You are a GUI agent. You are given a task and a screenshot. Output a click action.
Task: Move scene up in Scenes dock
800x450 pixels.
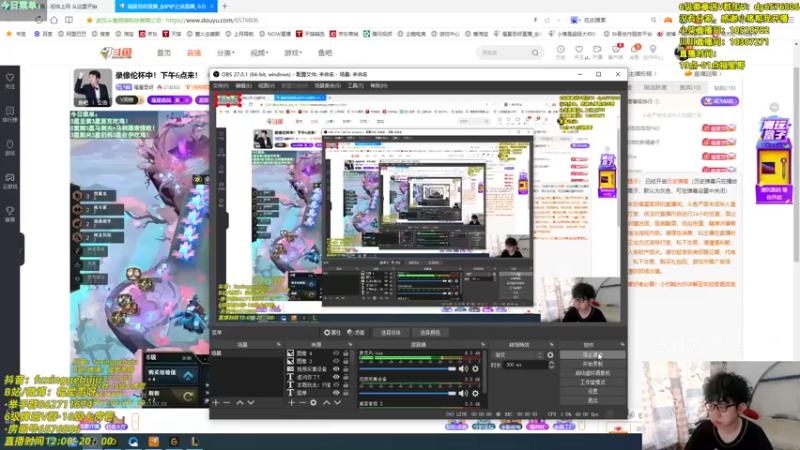[x=240, y=403]
